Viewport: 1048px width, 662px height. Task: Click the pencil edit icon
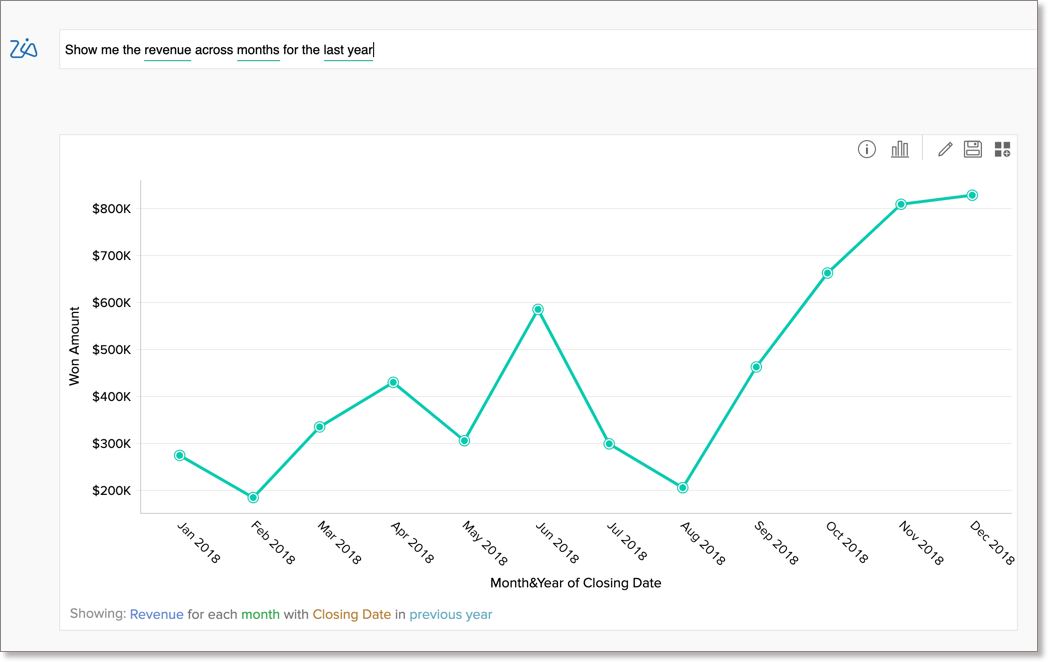[944, 149]
